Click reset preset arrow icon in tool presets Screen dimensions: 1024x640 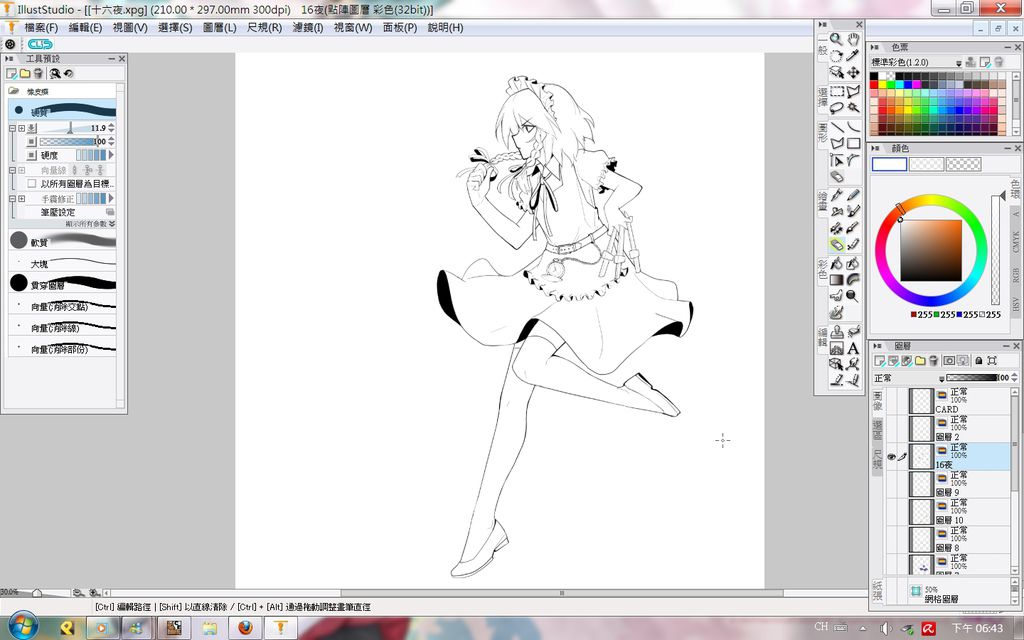[69, 73]
